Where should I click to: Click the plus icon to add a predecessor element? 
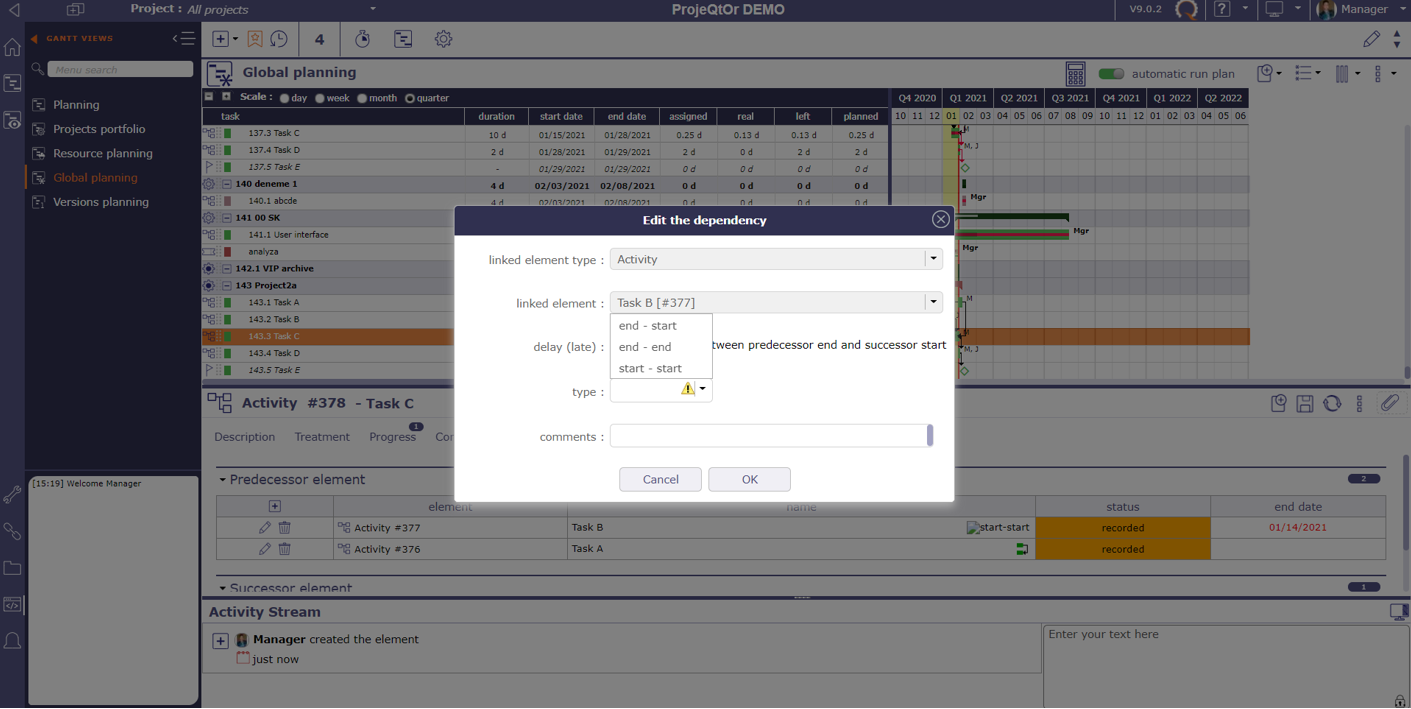275,506
